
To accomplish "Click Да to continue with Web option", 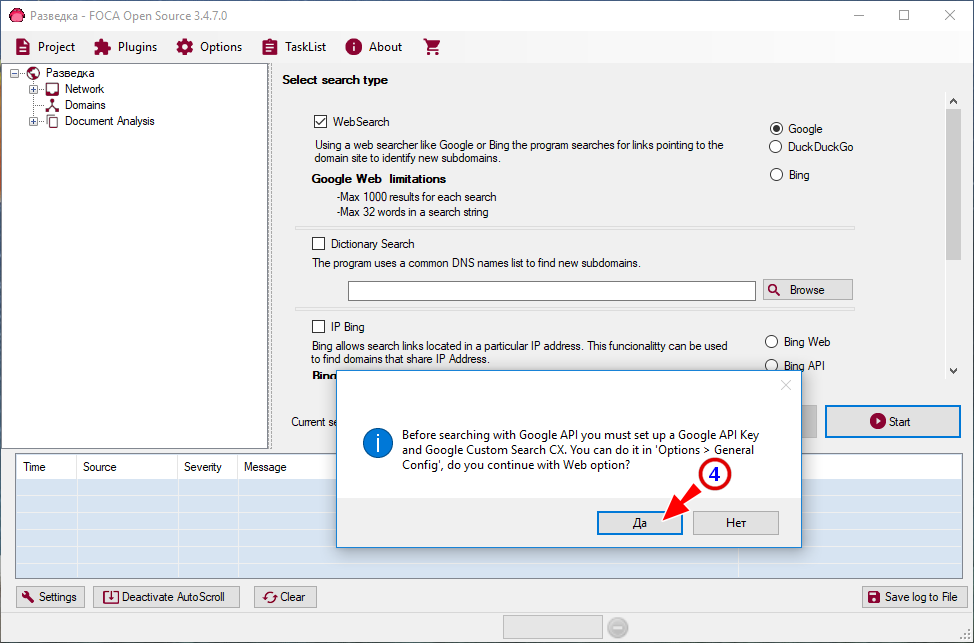I will coord(640,523).
